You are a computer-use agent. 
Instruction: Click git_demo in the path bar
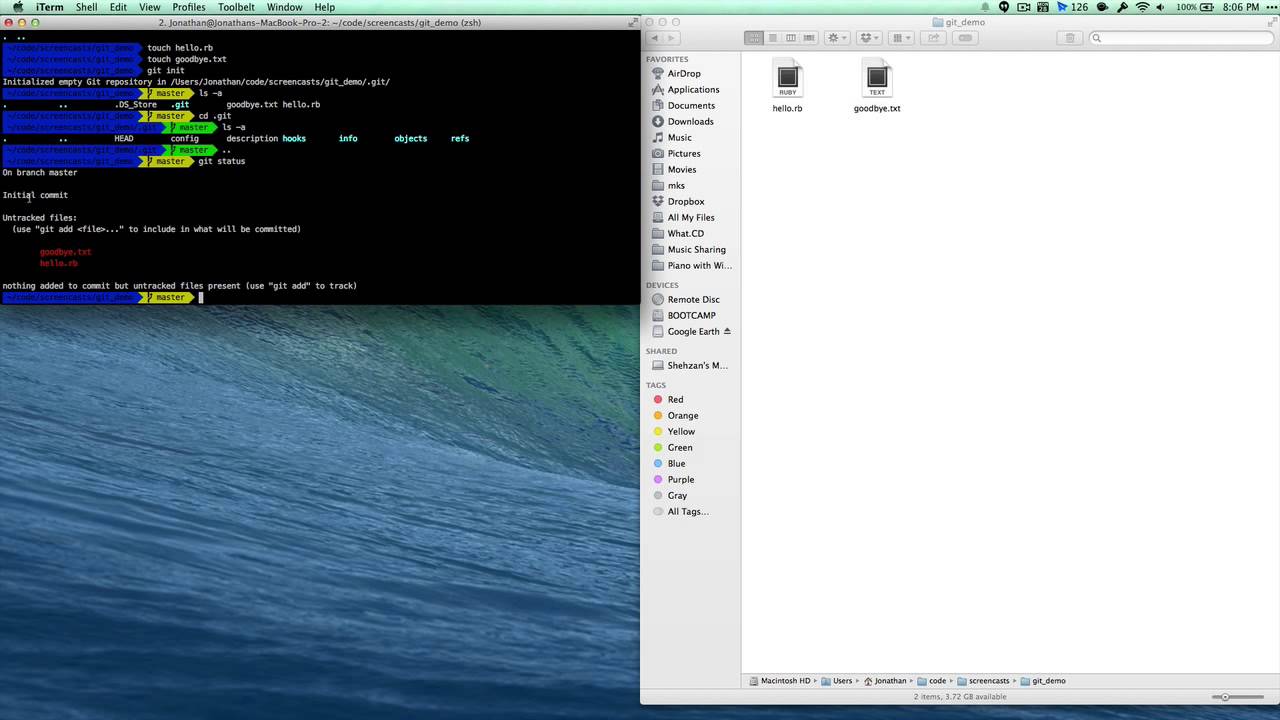[x=1043, y=681]
